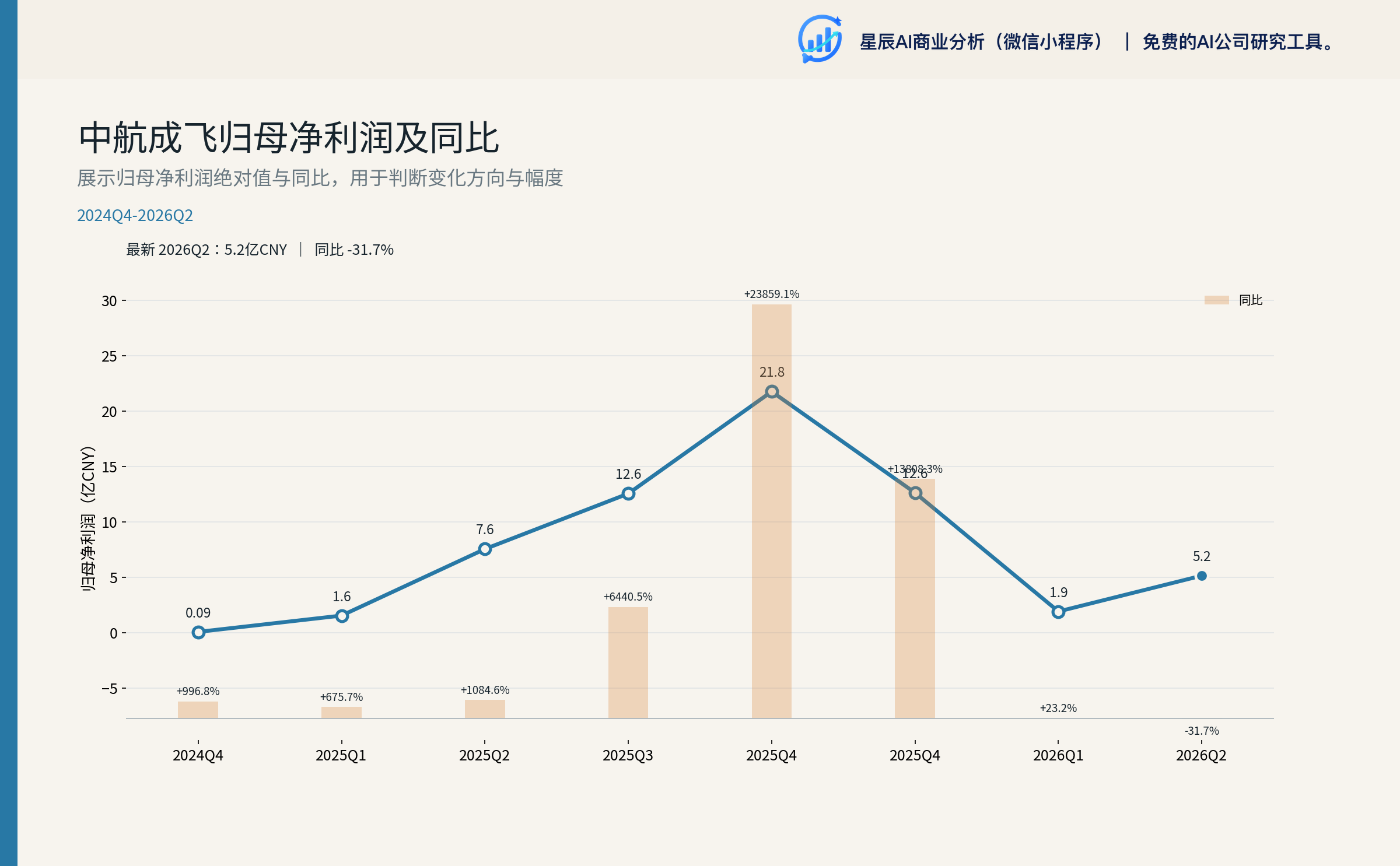Click the 2025Q2 line data point

485,549
